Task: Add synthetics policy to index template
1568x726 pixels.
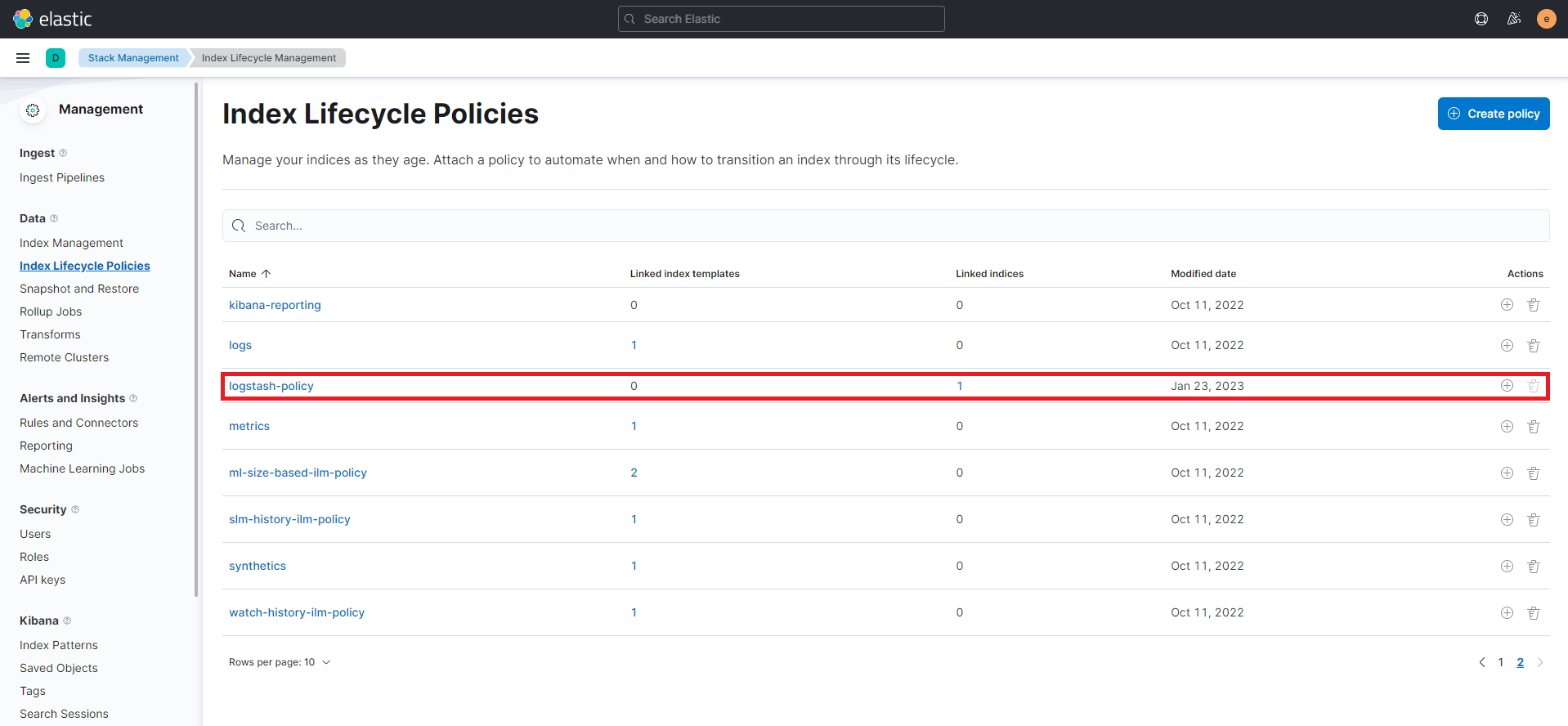Action: tap(1507, 566)
